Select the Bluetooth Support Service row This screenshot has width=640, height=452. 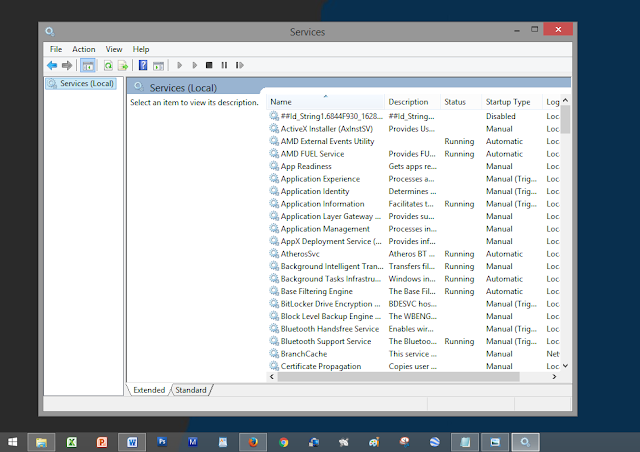pos(414,341)
